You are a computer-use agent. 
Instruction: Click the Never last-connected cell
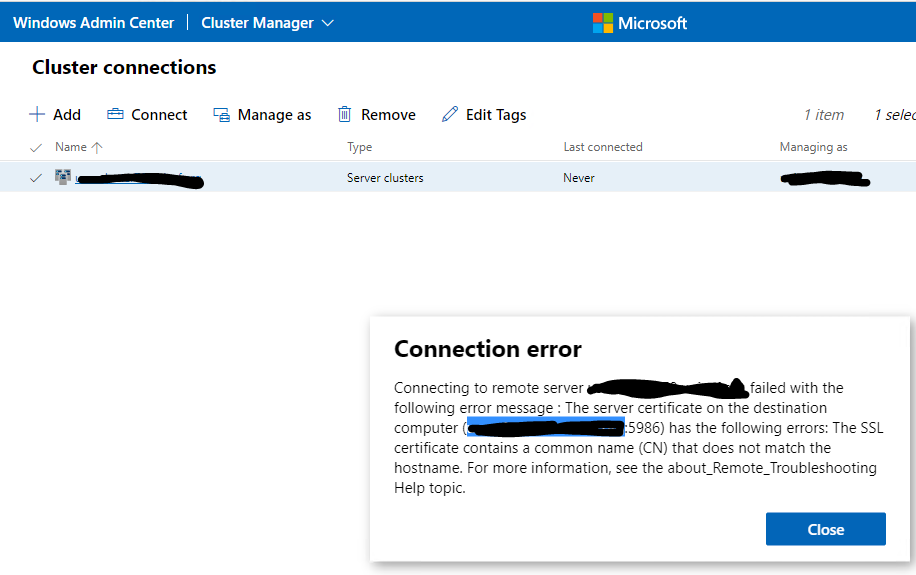click(x=579, y=178)
